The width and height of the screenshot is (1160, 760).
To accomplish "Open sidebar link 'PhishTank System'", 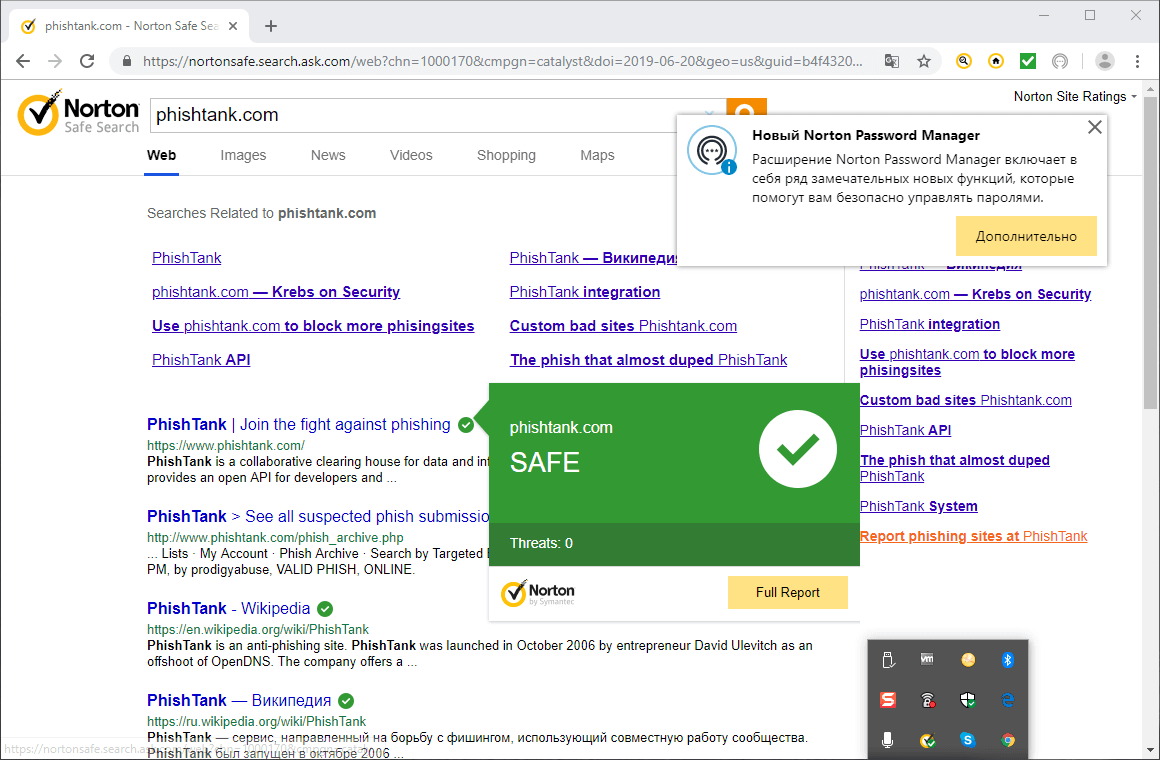I will pos(918,506).
